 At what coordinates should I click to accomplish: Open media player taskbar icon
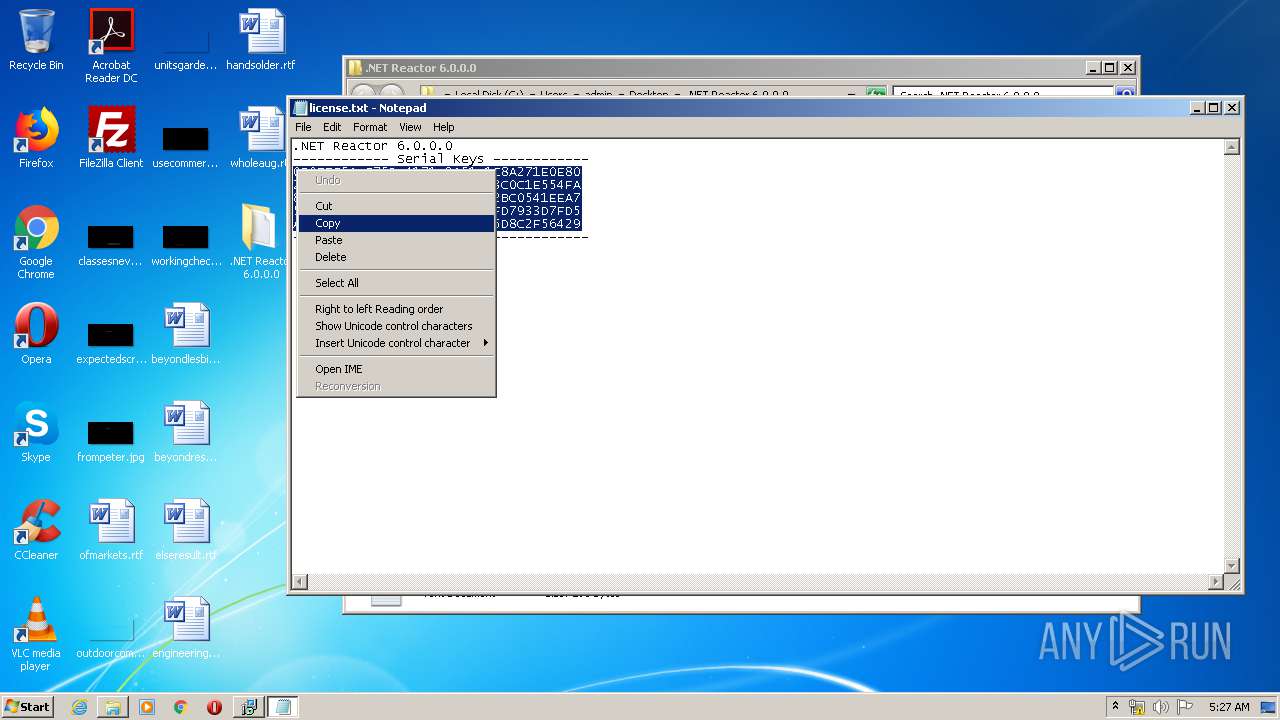pos(147,707)
